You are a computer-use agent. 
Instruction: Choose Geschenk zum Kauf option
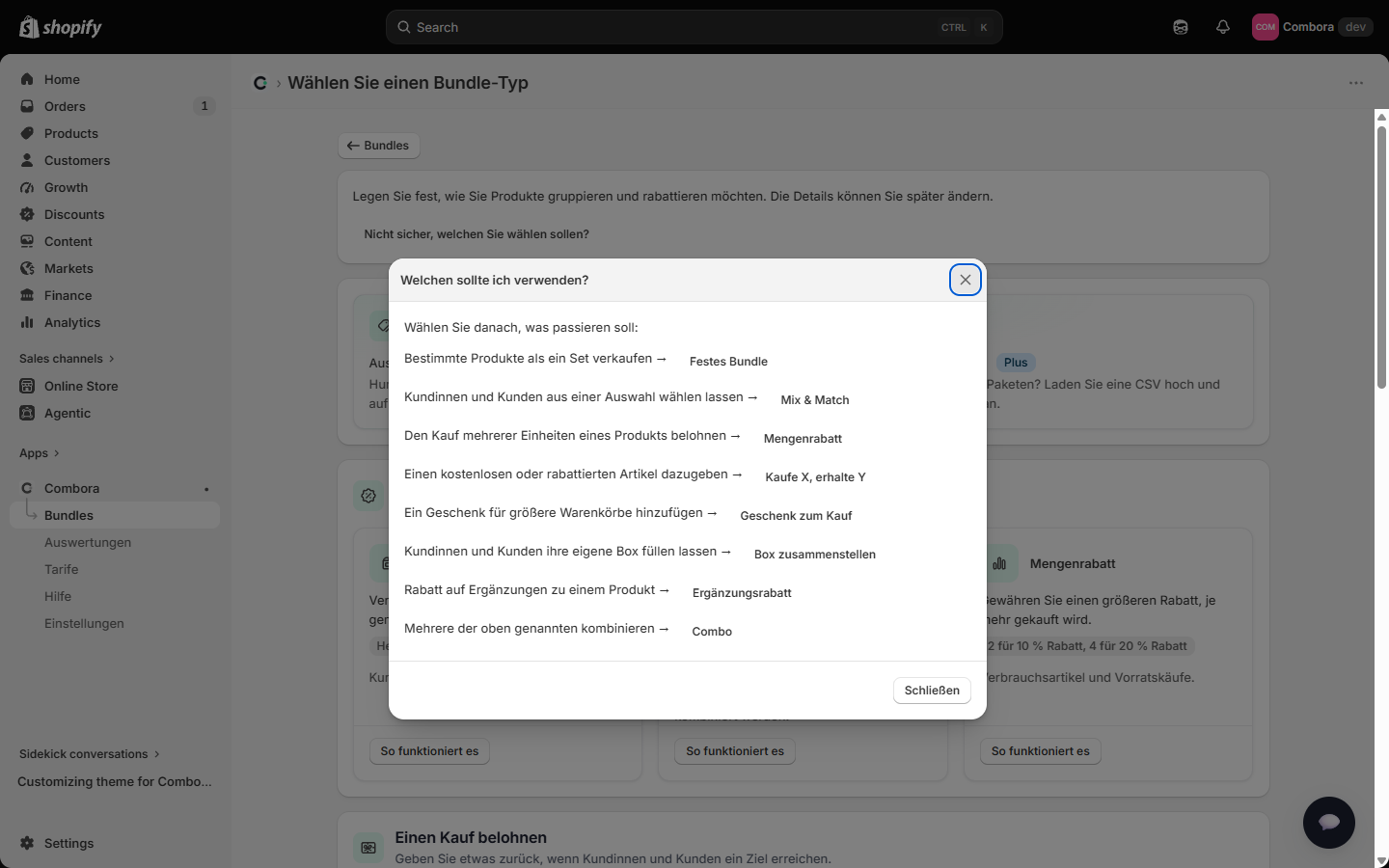pos(796,516)
